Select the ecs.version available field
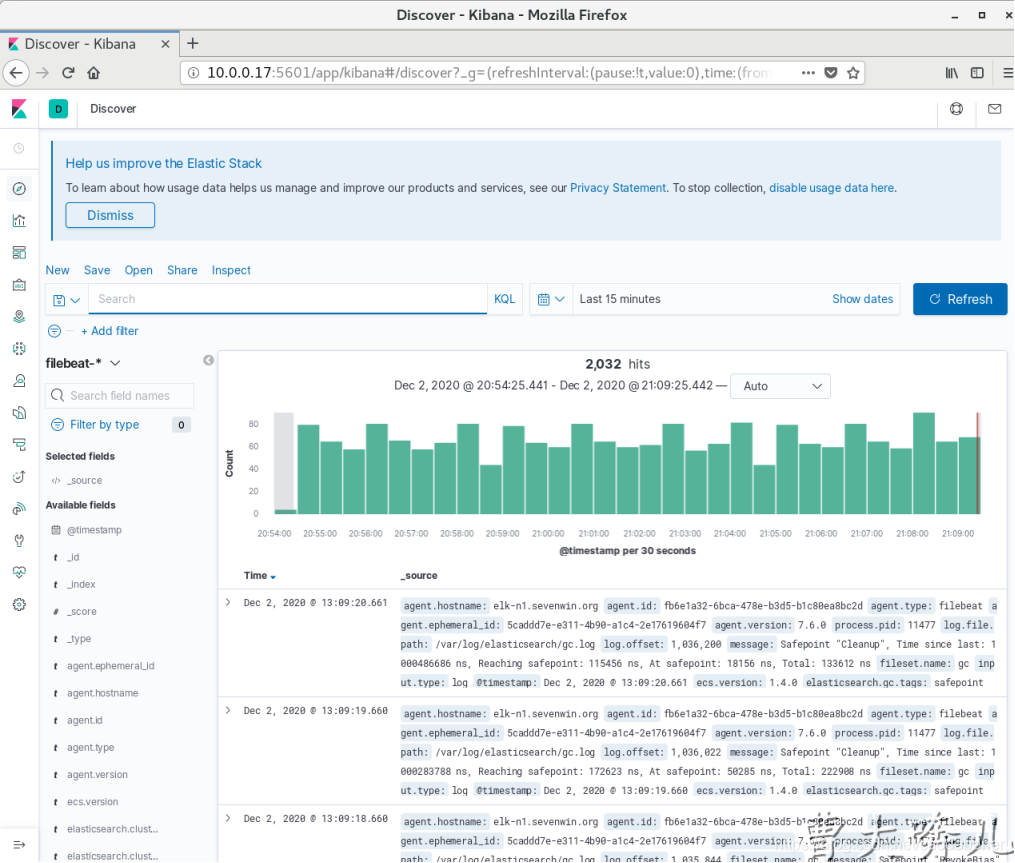1015x863 pixels. pyautogui.click(x=93, y=801)
